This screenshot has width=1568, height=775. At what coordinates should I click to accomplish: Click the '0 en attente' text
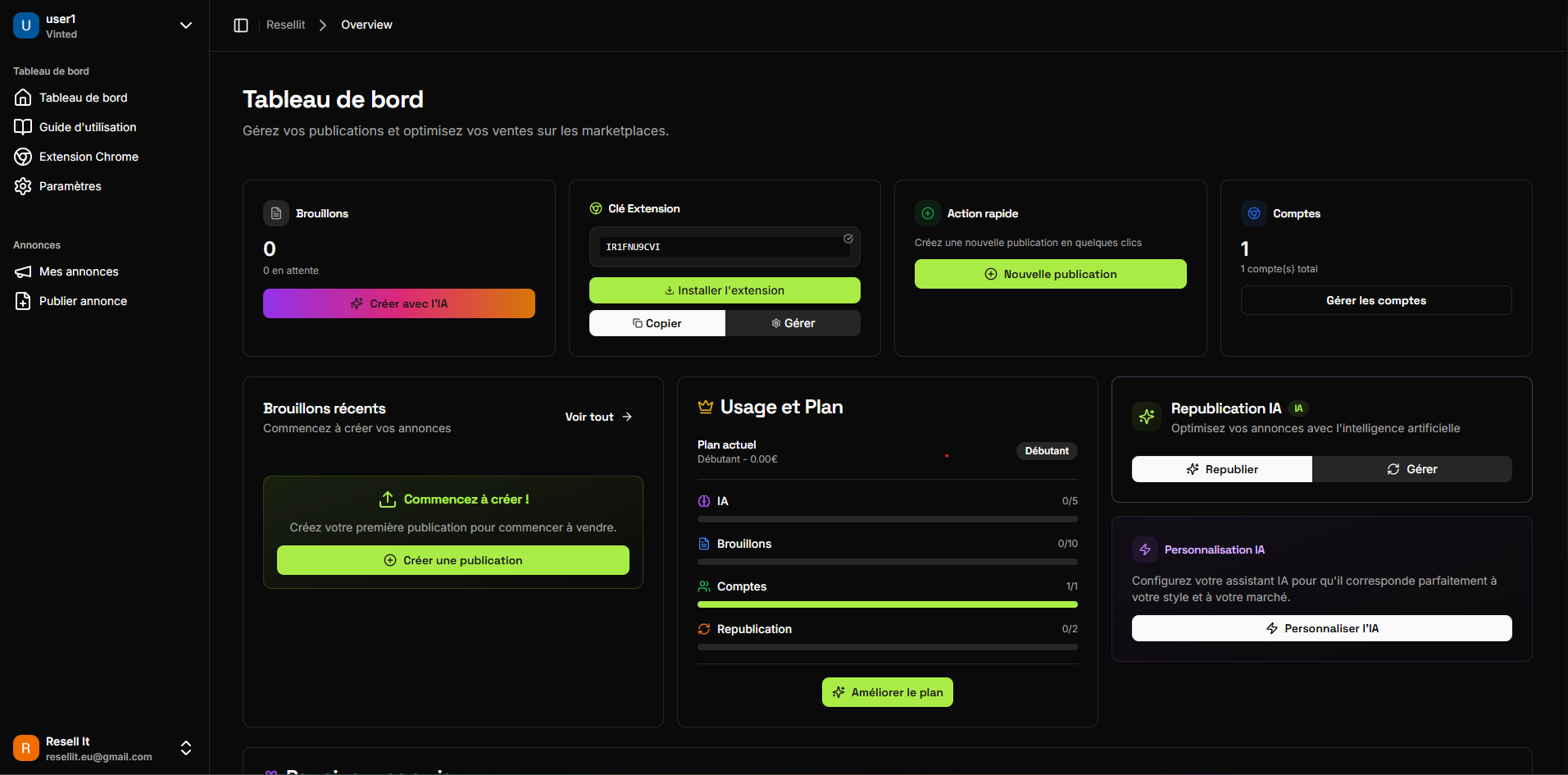pos(291,271)
